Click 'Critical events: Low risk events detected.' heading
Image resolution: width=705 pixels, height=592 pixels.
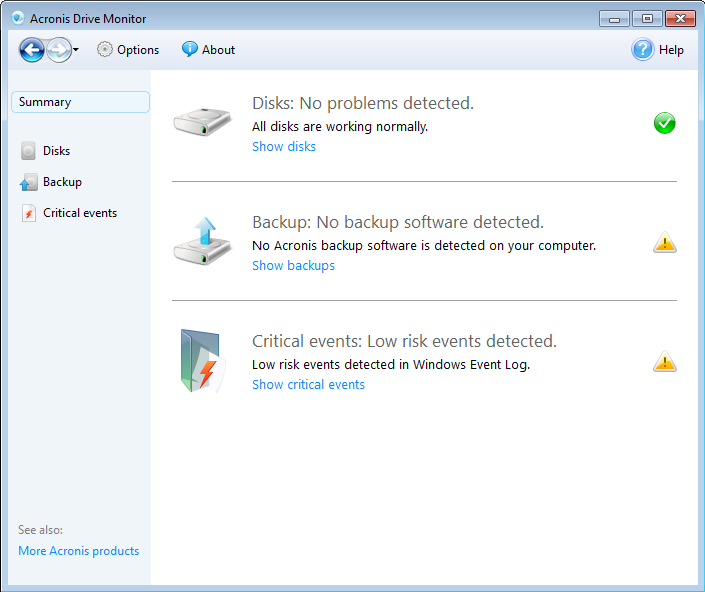click(404, 342)
